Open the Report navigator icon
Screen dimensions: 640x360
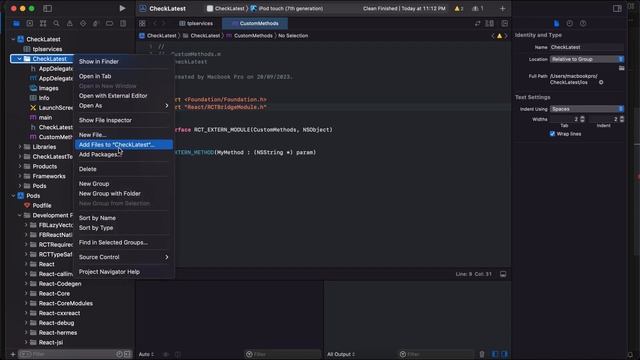tap(123, 24)
